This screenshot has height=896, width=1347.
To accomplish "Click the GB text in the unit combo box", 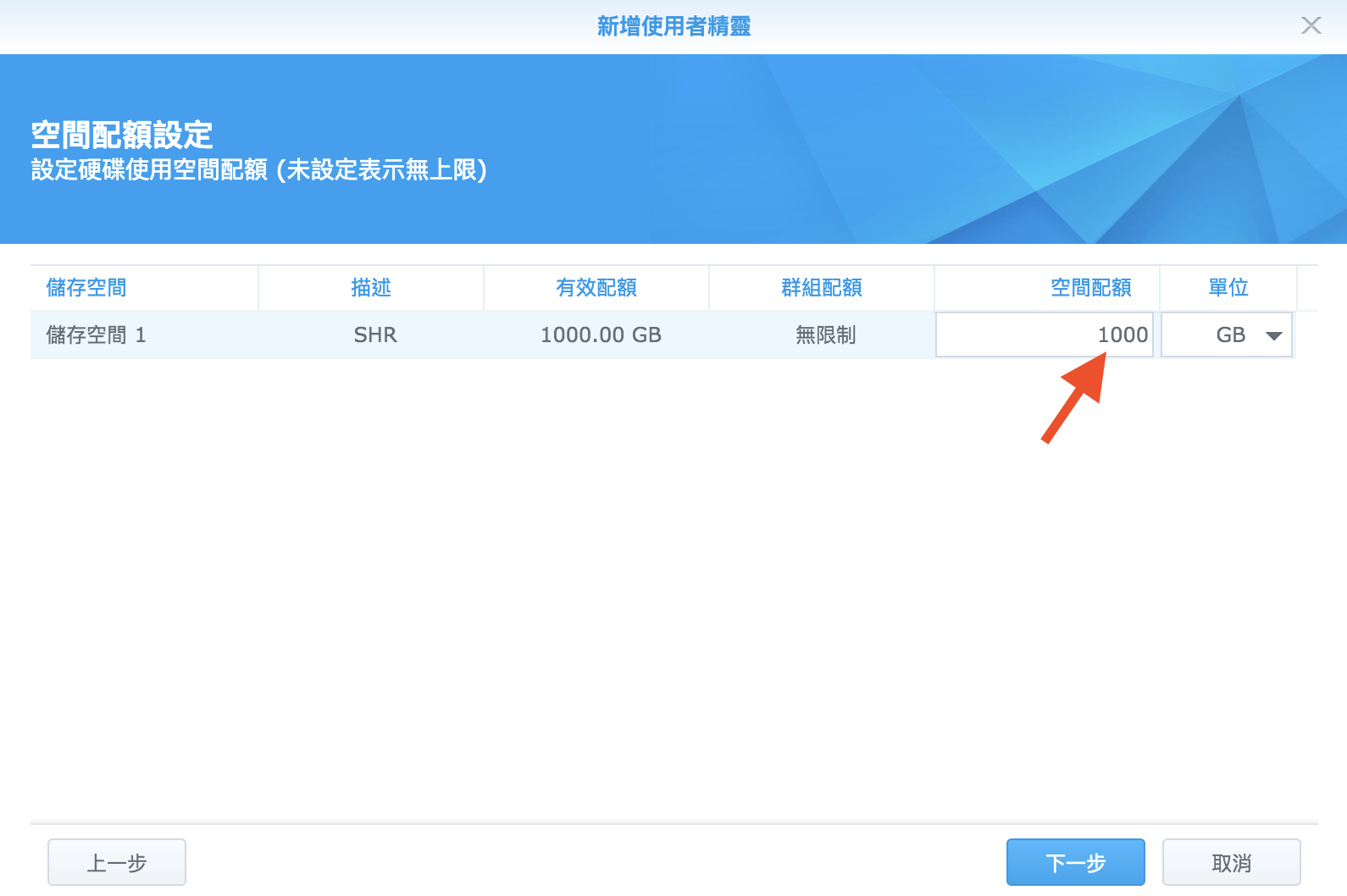I will [1230, 335].
